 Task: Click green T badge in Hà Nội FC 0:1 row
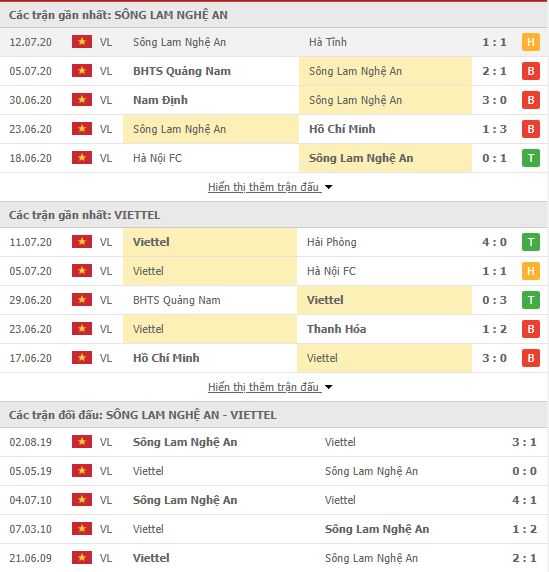pos(531,158)
